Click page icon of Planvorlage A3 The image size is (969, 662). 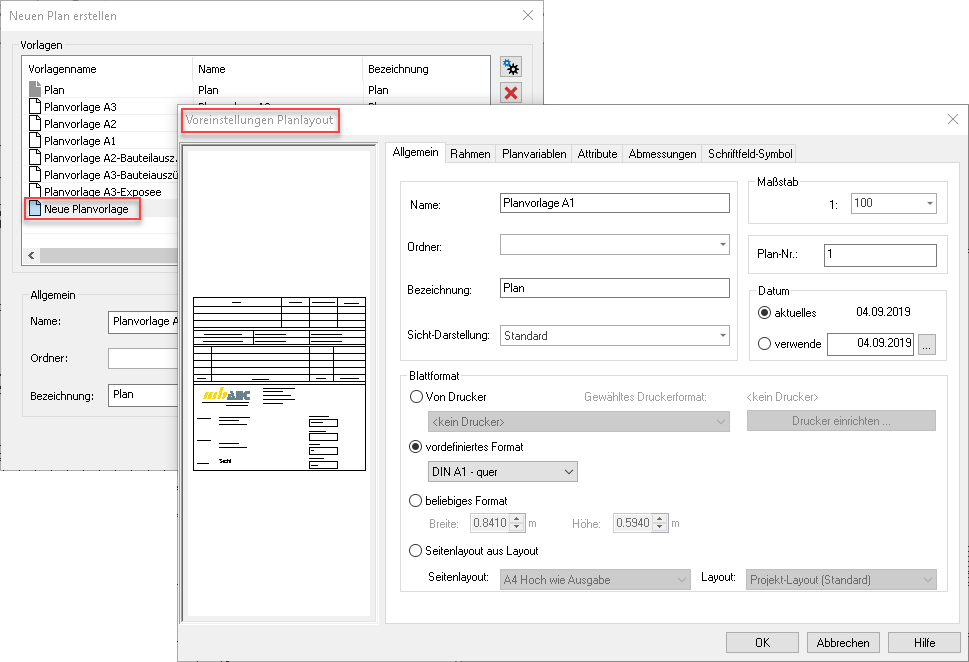[35, 106]
